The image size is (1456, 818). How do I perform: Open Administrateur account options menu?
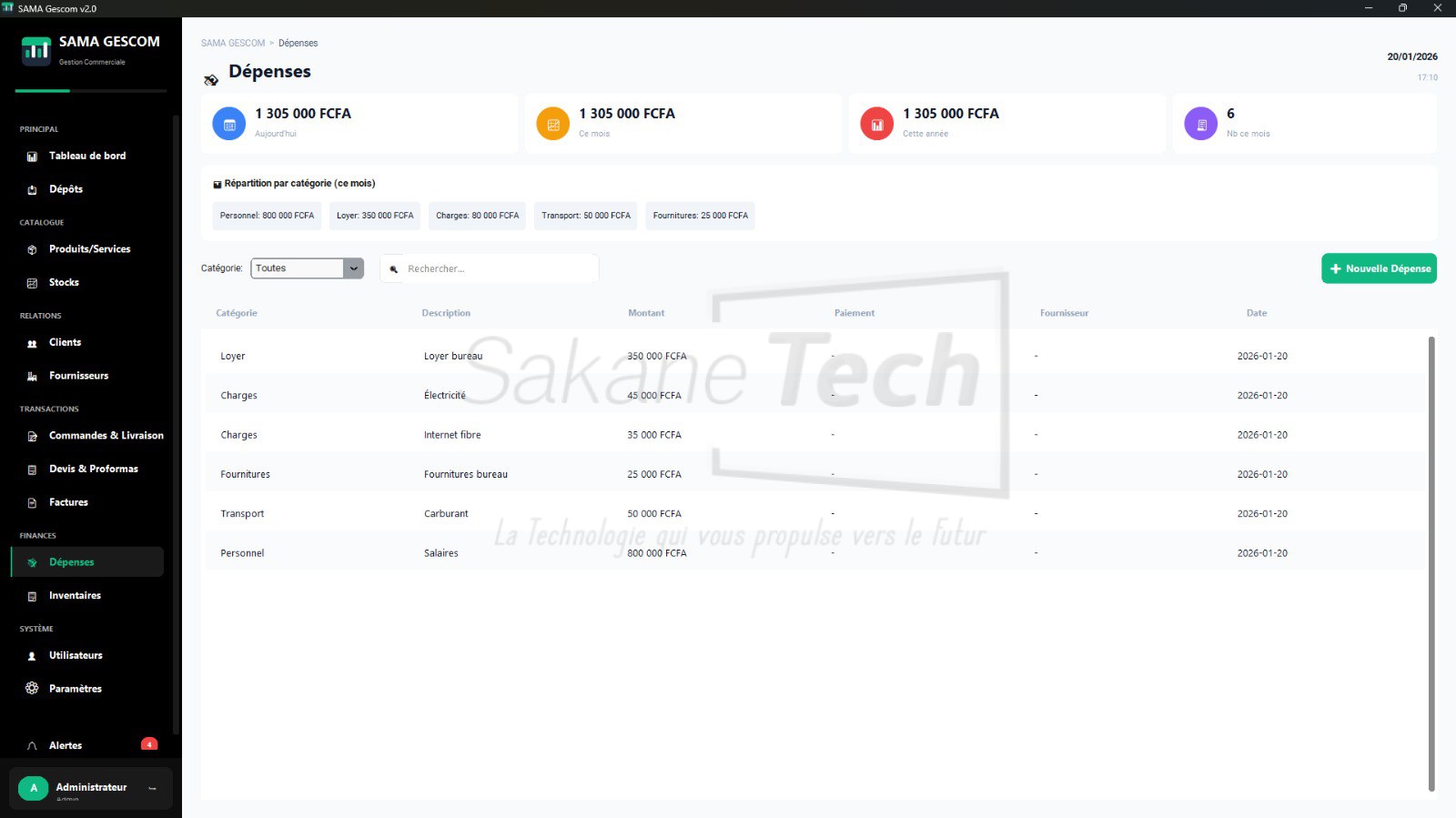pos(153,788)
